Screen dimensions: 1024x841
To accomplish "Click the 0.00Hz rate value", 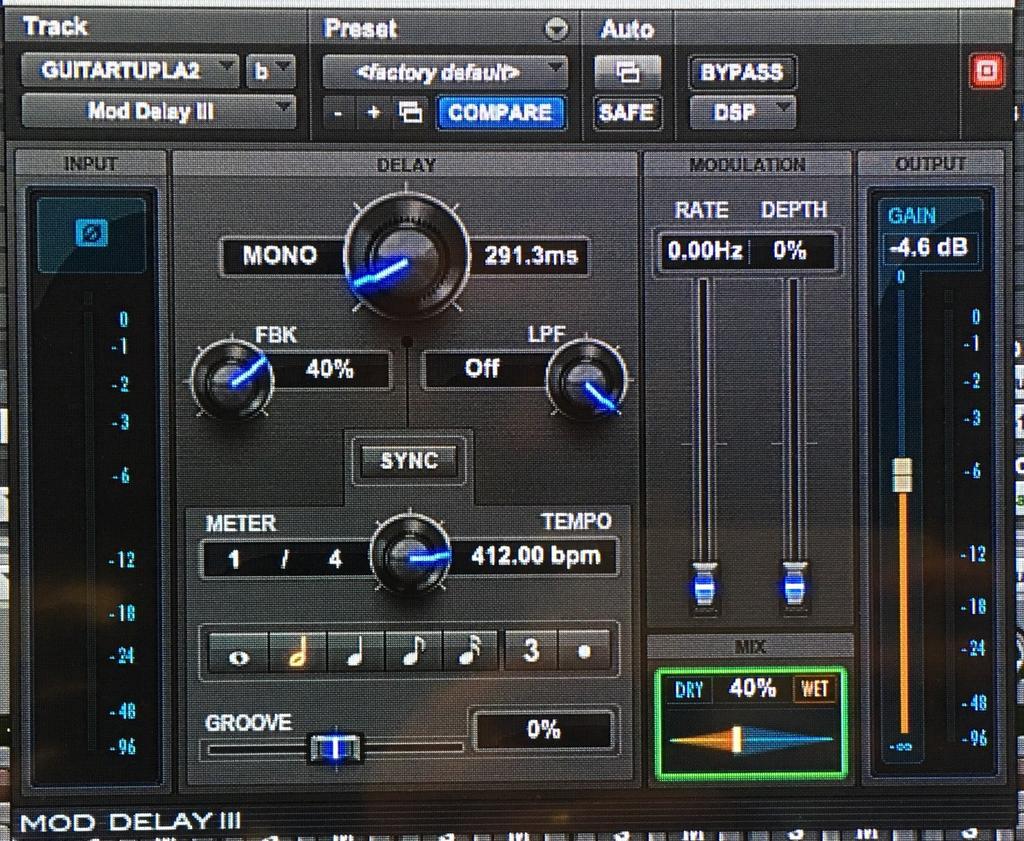I will click(704, 251).
